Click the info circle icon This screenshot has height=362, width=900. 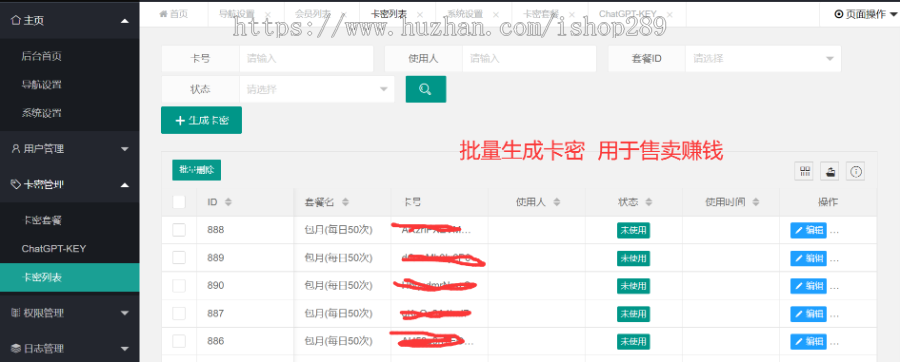[x=856, y=171]
